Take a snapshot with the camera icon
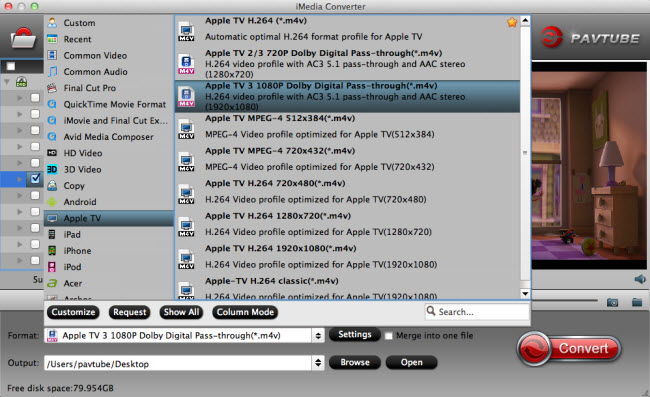This screenshot has height=397, width=650. point(612,303)
